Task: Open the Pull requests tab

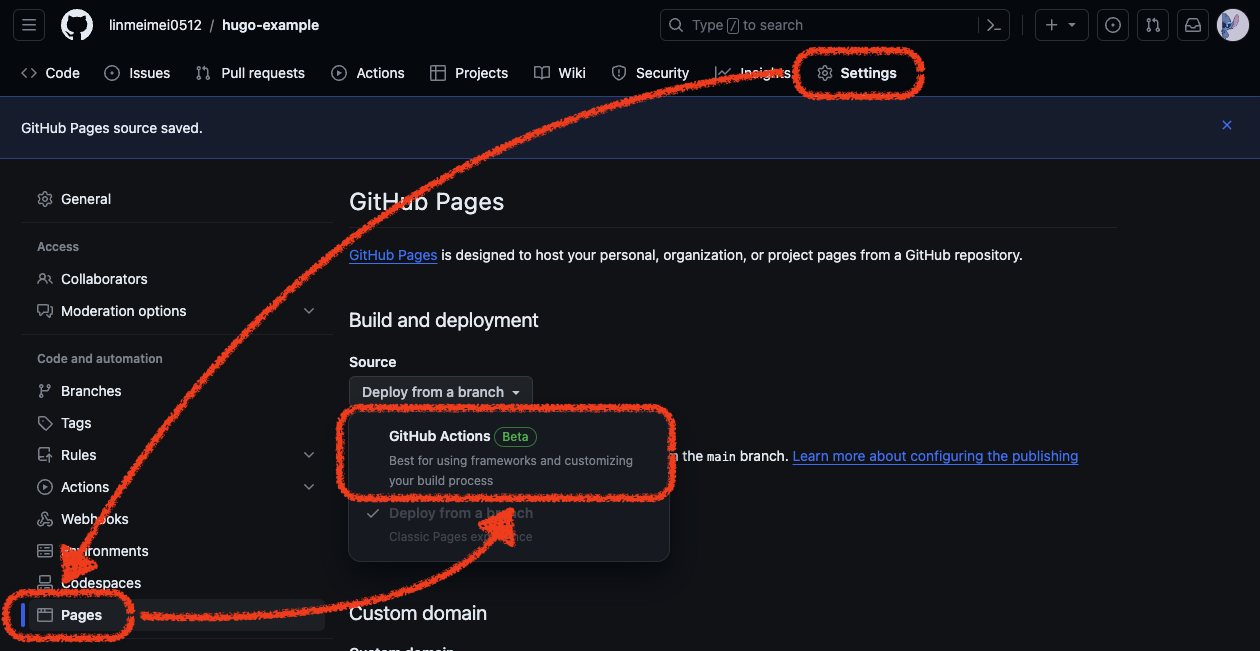Action: point(250,73)
